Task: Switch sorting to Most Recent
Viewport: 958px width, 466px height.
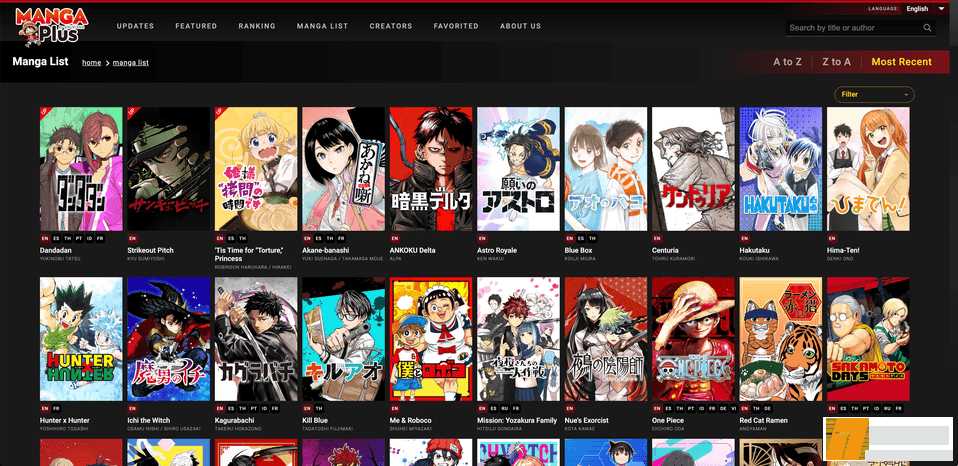Action: (901, 62)
